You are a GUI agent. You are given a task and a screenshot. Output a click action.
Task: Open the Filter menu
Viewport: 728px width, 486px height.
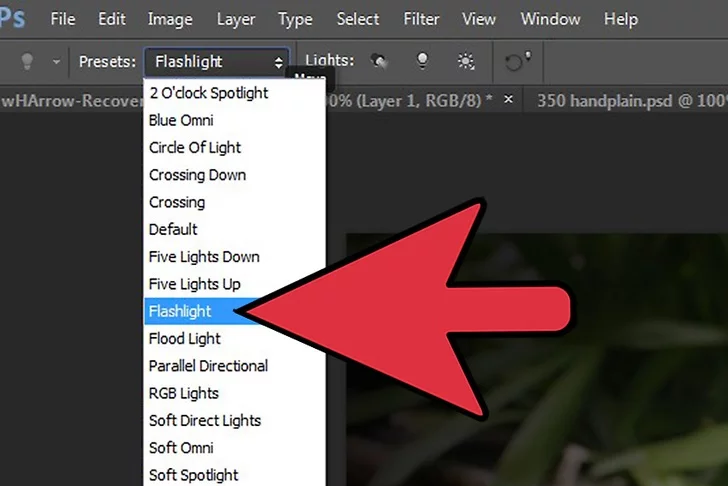(420, 19)
